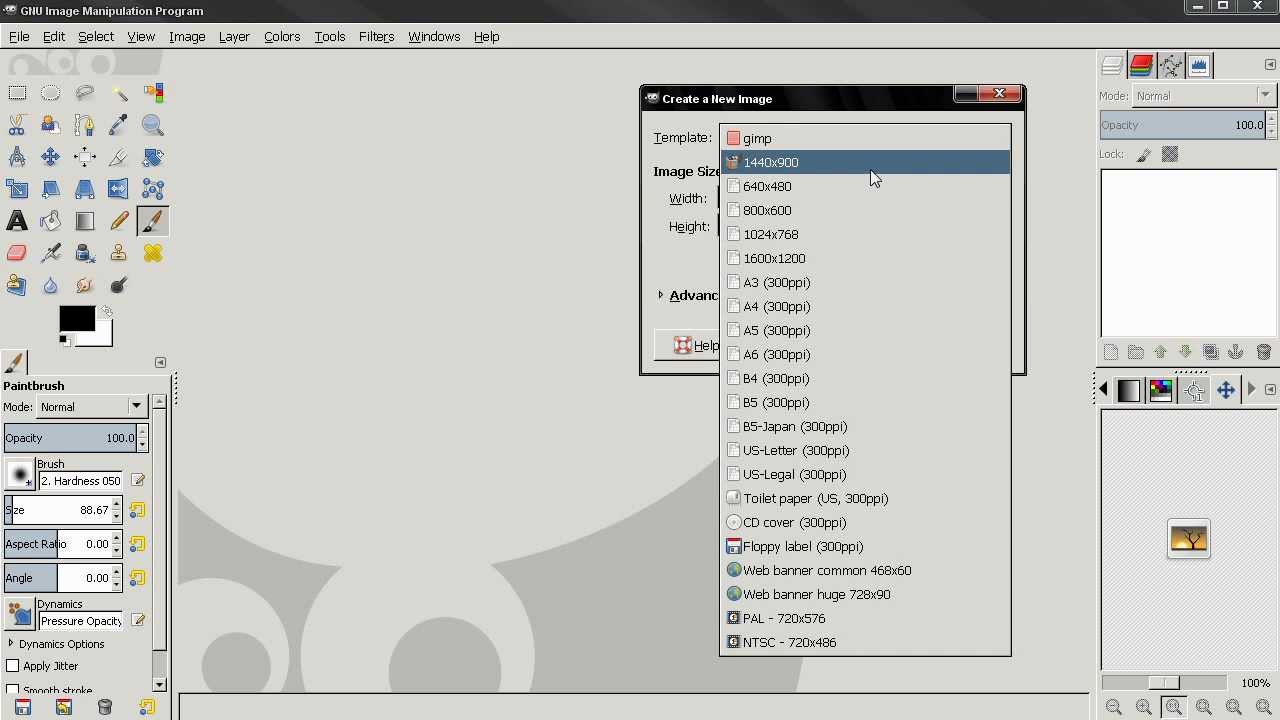Swap foreground and background colors arrow

click(x=106, y=312)
